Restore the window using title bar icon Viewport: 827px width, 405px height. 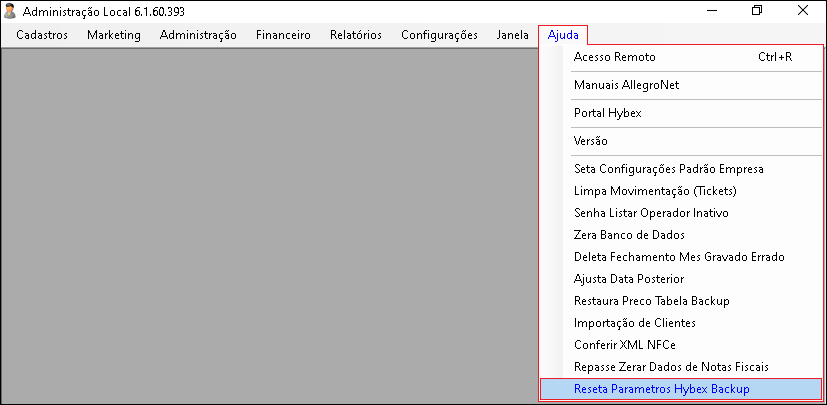(x=757, y=11)
